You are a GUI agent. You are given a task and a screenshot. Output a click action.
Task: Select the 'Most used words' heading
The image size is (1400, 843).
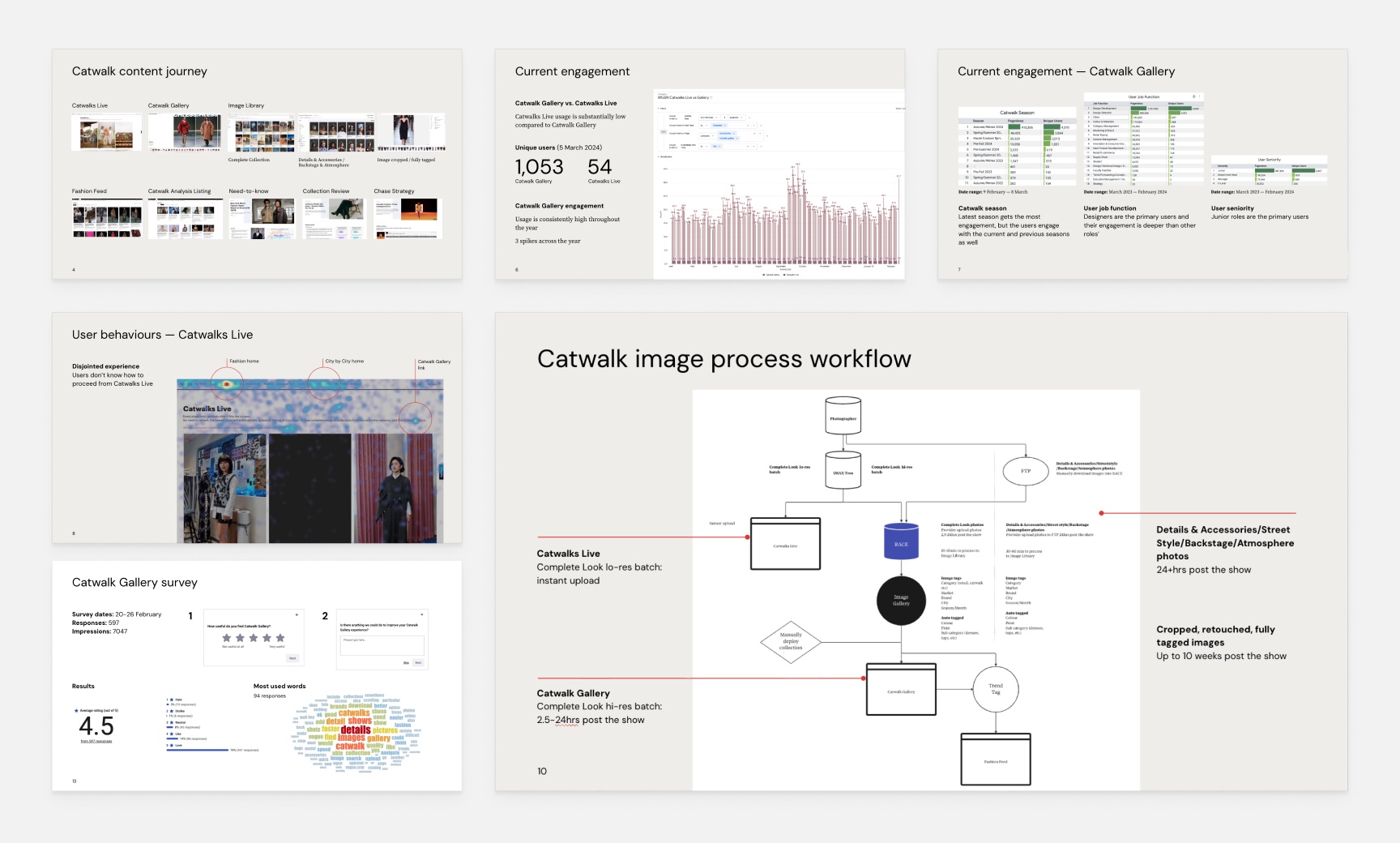[x=280, y=686]
